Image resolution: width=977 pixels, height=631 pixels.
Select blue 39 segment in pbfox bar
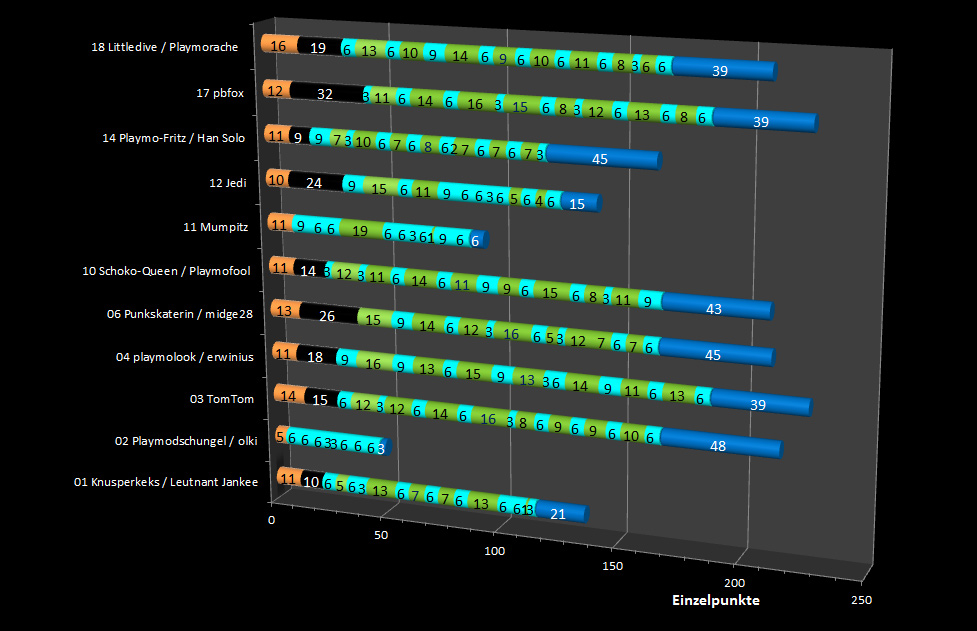[765, 120]
